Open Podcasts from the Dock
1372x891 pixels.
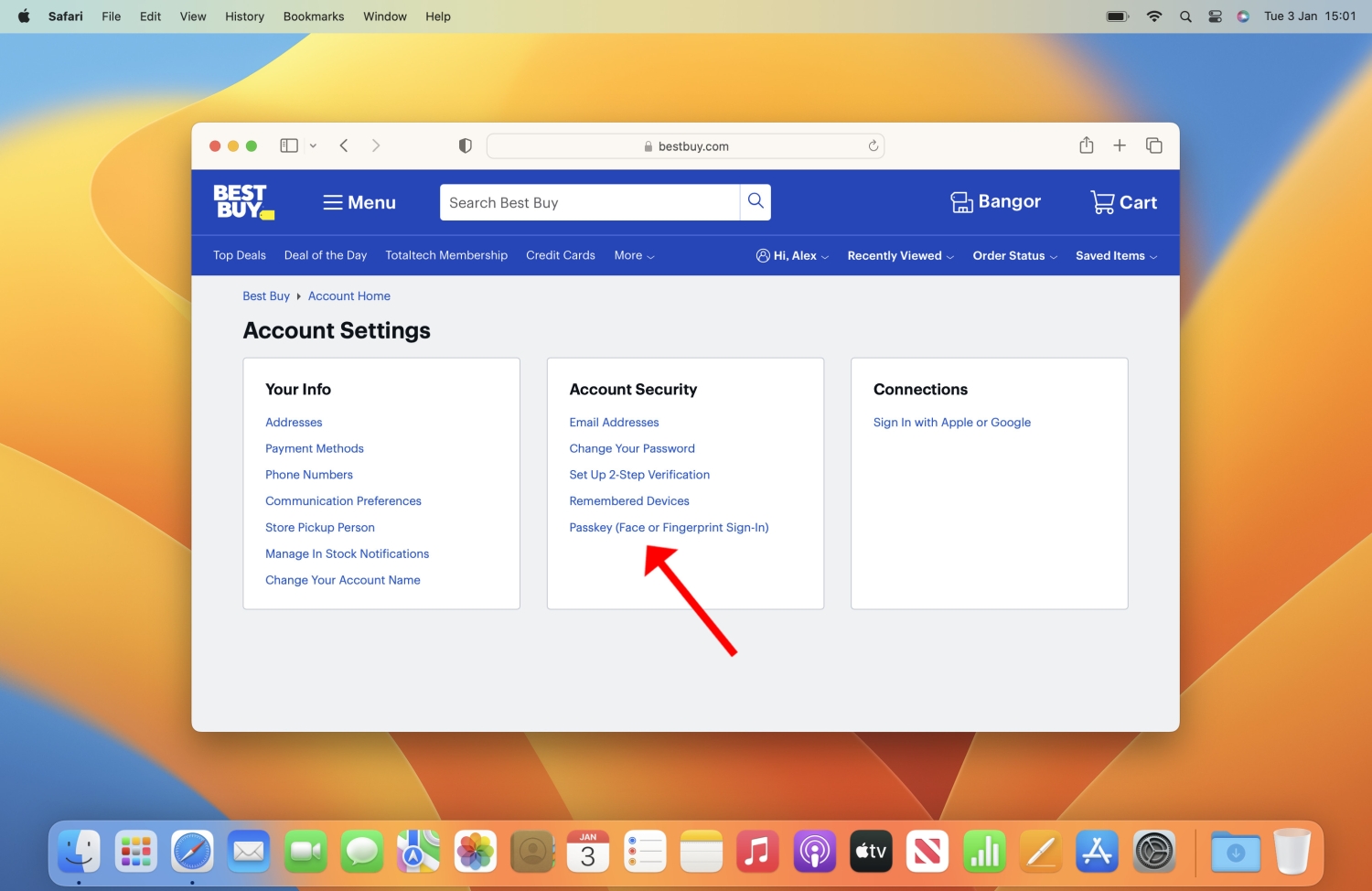814,852
